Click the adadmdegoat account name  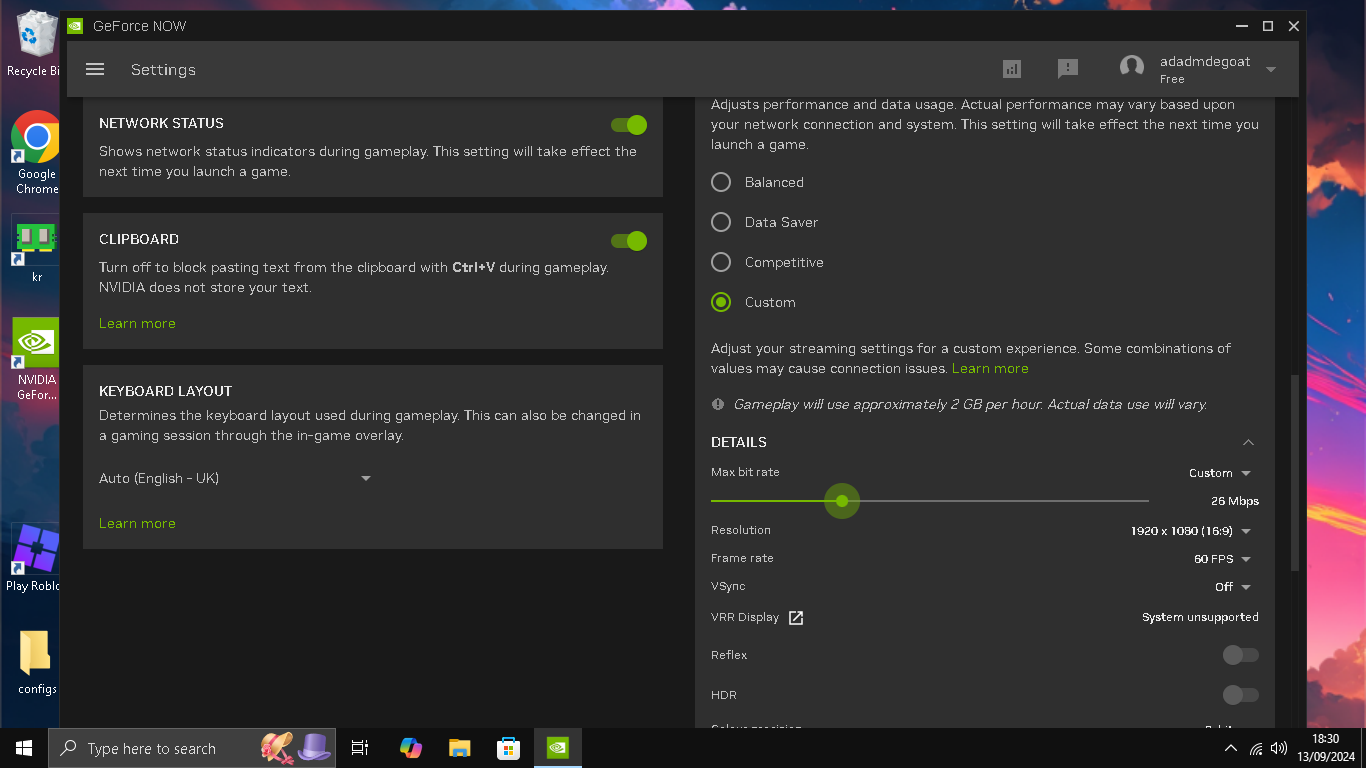click(1205, 61)
